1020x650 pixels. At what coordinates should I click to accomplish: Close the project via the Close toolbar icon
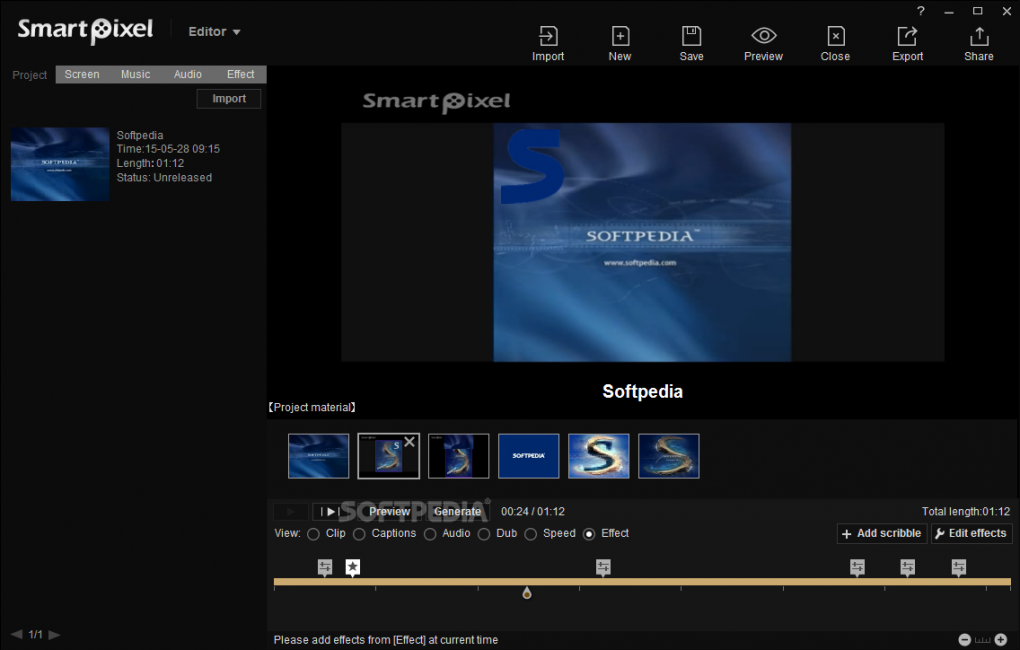835,44
